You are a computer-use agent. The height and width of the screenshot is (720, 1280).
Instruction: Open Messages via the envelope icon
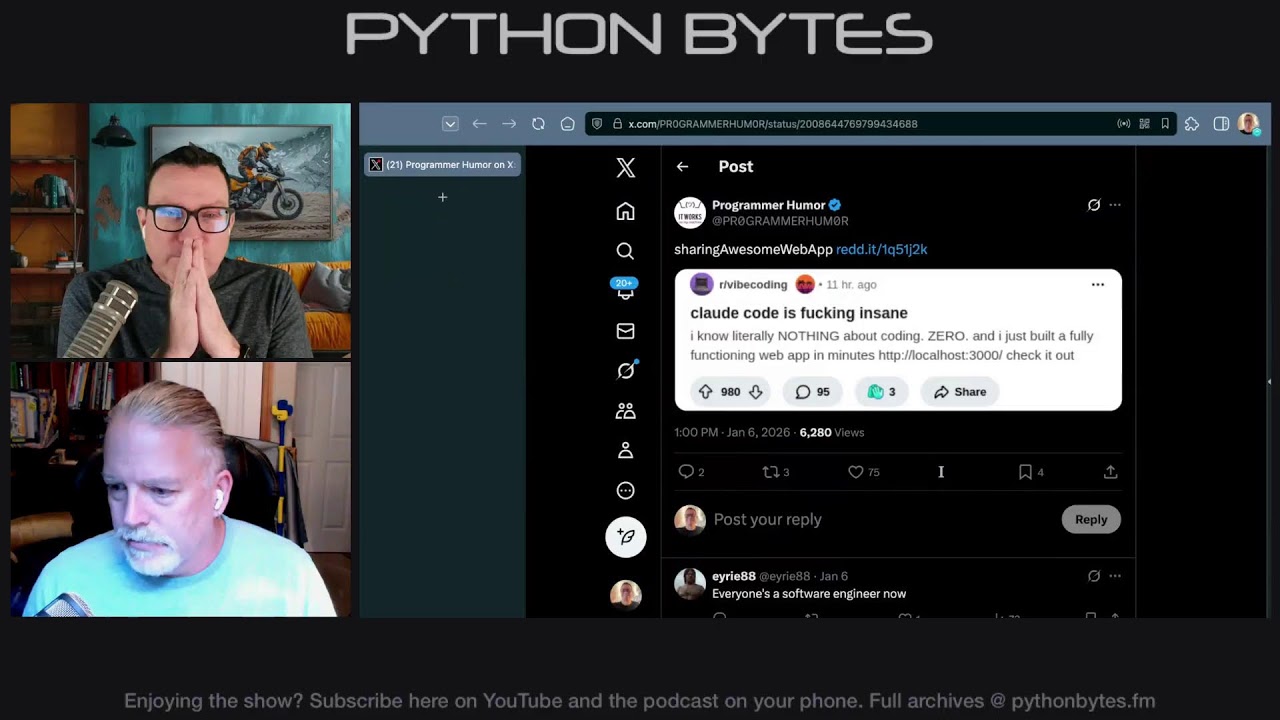coord(625,331)
